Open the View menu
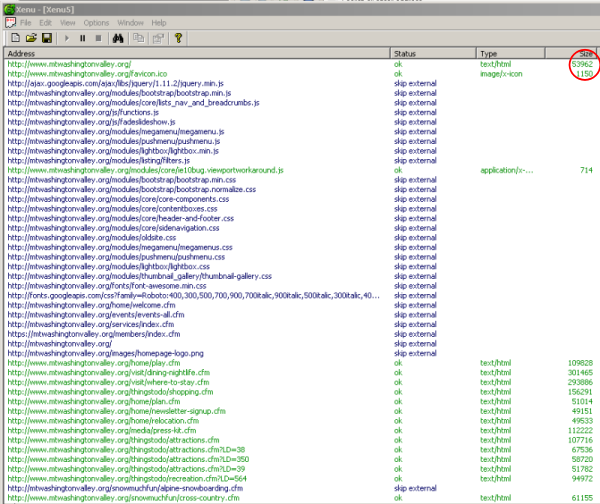 (x=68, y=23)
